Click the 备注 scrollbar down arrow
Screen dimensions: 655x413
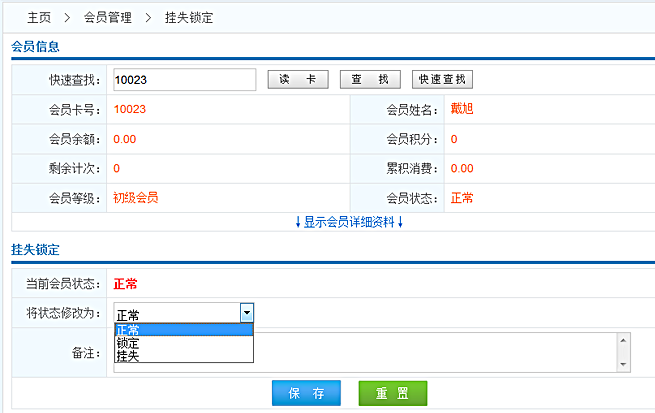624,364
